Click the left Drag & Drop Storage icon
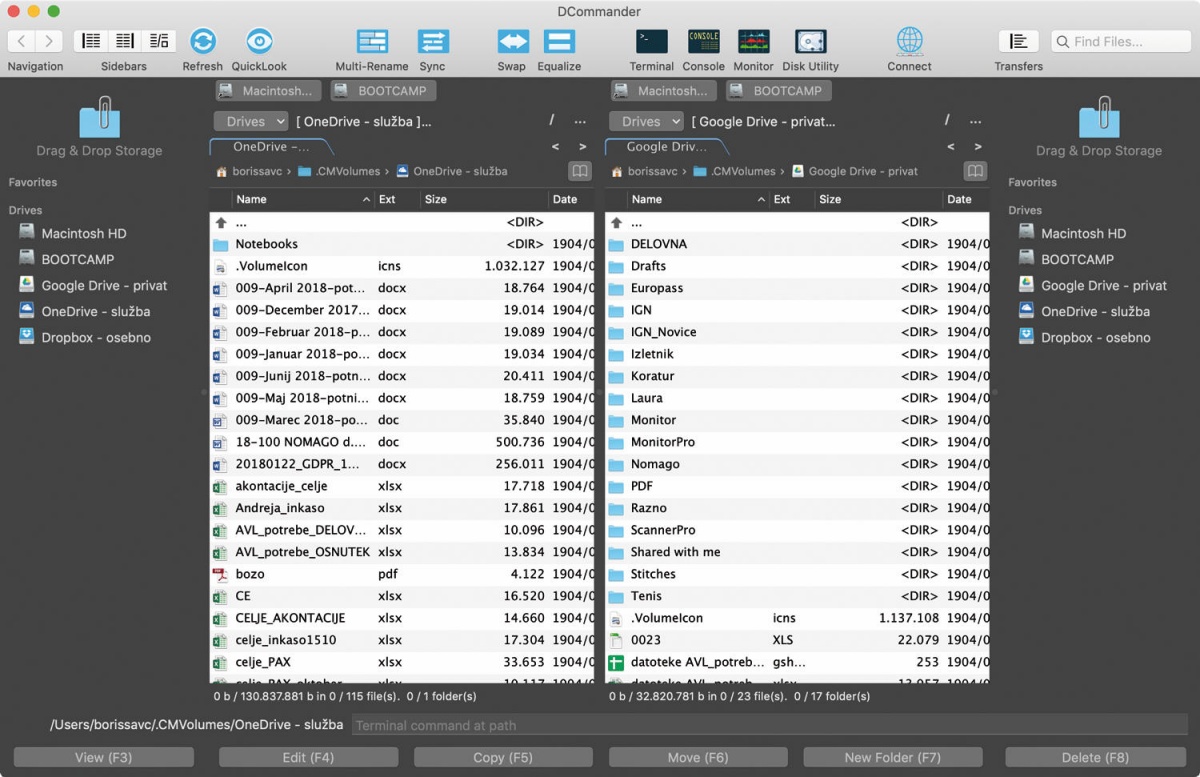 pyautogui.click(x=99, y=117)
